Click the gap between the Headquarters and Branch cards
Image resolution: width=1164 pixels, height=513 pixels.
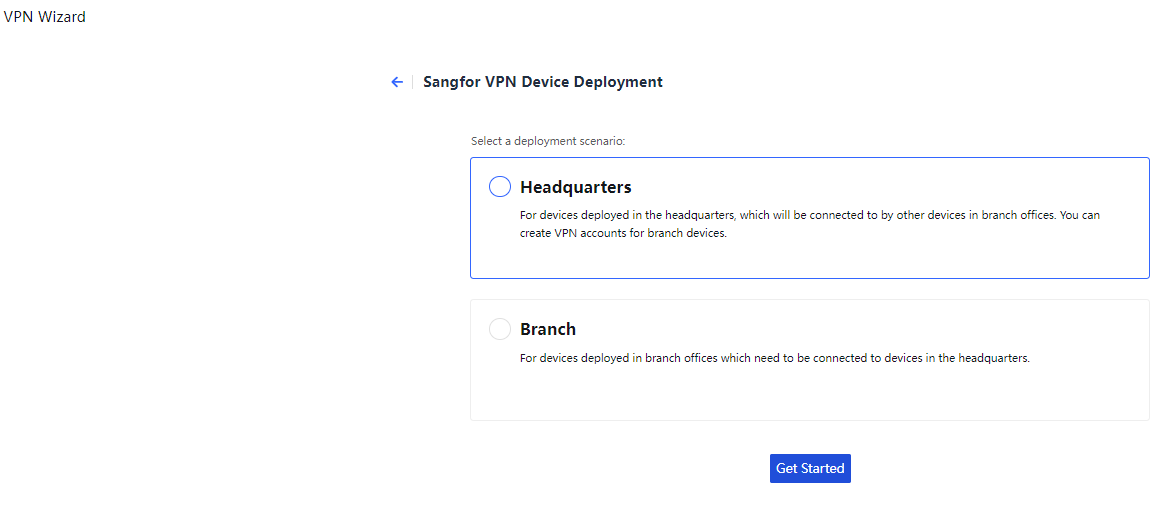coord(810,289)
